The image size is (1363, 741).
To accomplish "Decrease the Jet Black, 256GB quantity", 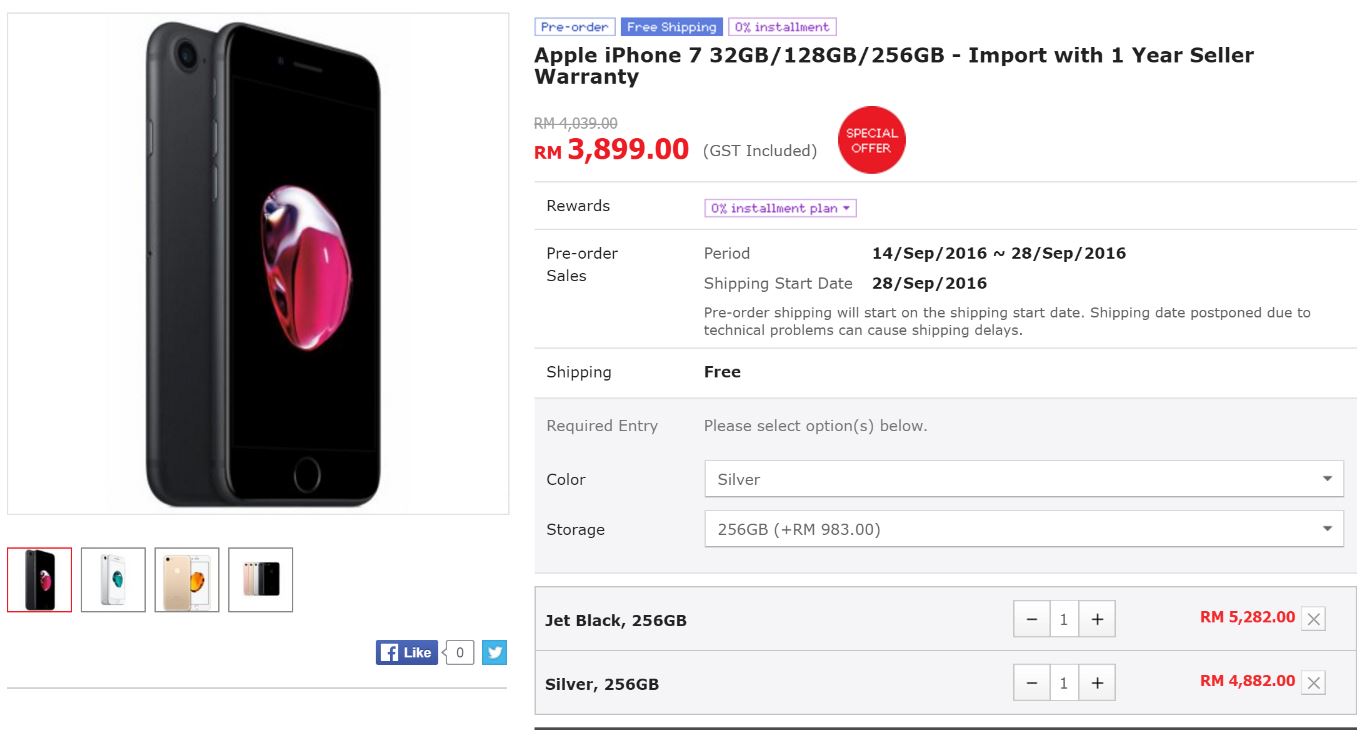I will click(x=1031, y=619).
